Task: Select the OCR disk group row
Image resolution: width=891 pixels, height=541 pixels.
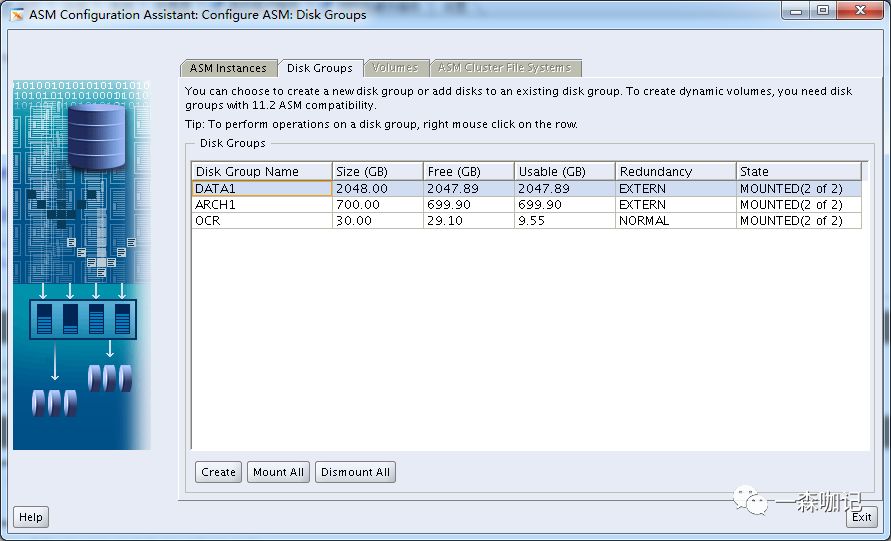Action: click(x=261, y=220)
